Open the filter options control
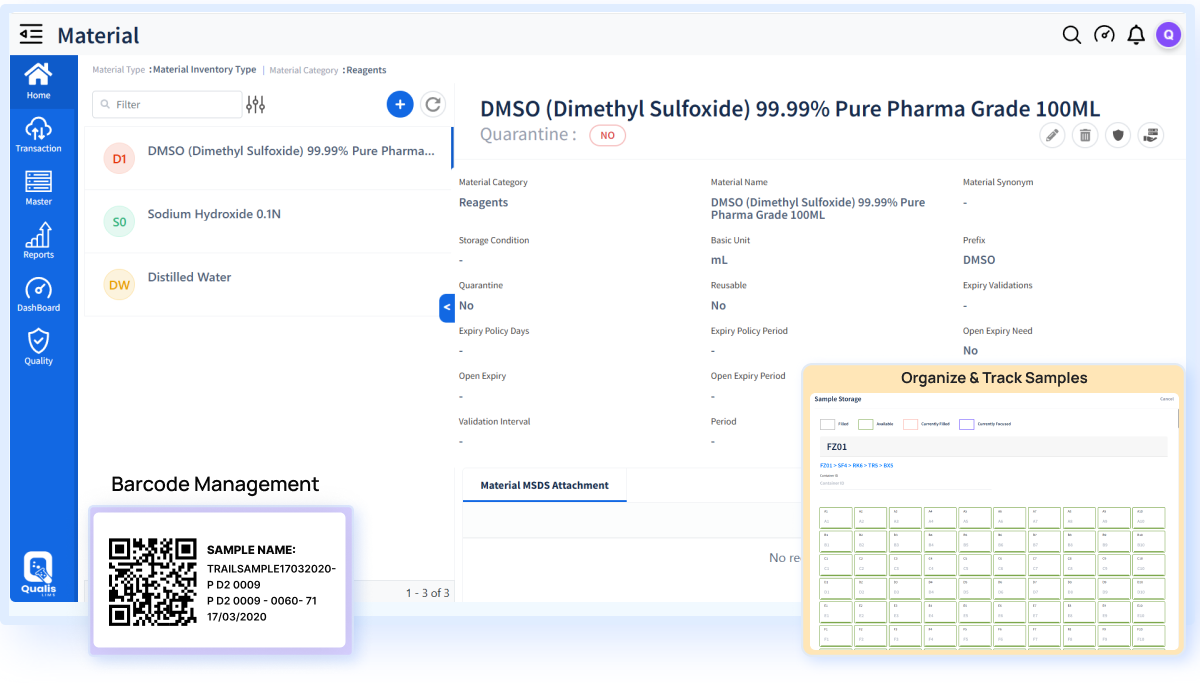This screenshot has height=683, width=1200. tap(255, 104)
